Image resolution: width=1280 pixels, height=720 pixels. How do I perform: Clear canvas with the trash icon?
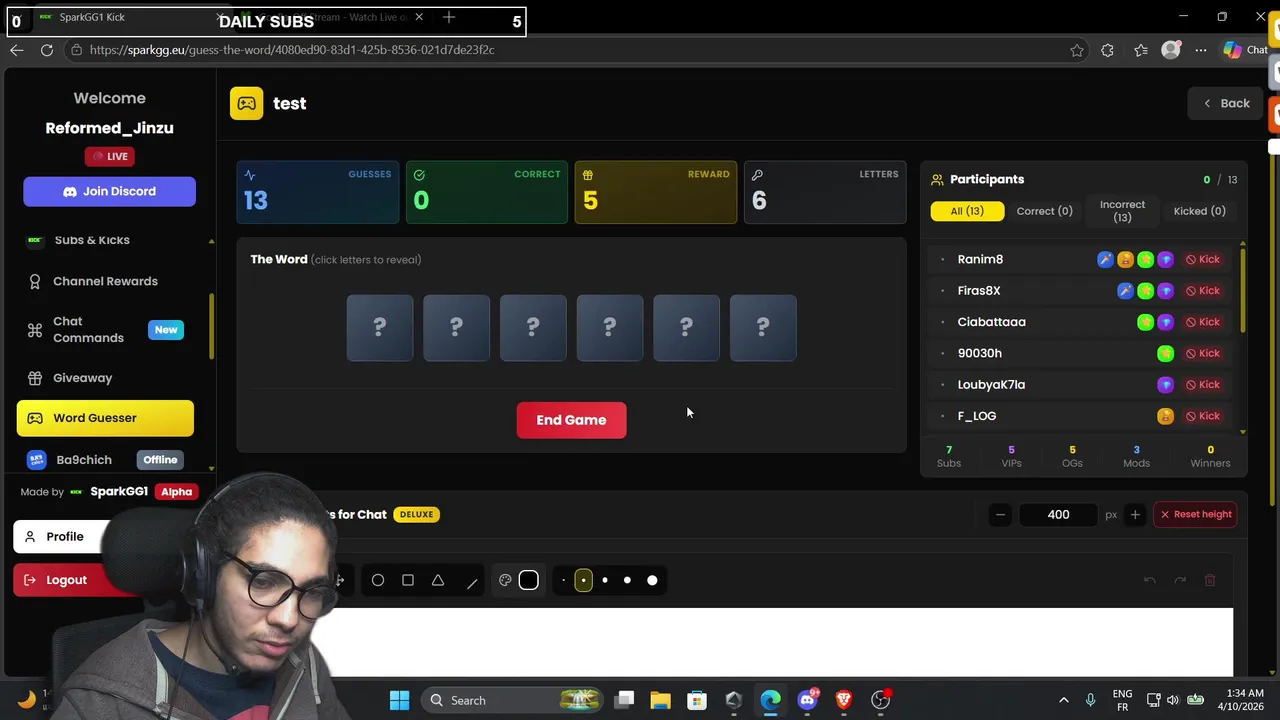pyautogui.click(x=1209, y=580)
